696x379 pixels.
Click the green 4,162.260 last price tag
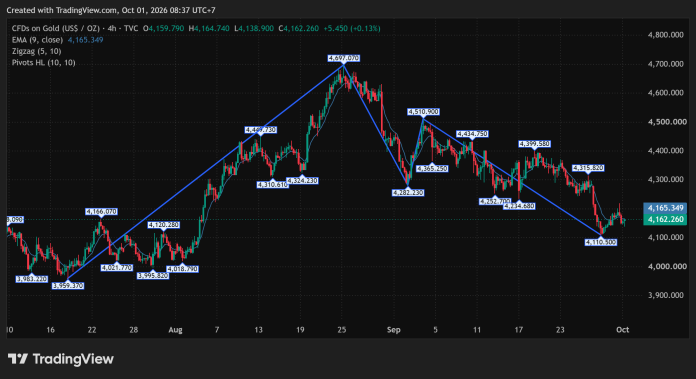click(x=665, y=220)
